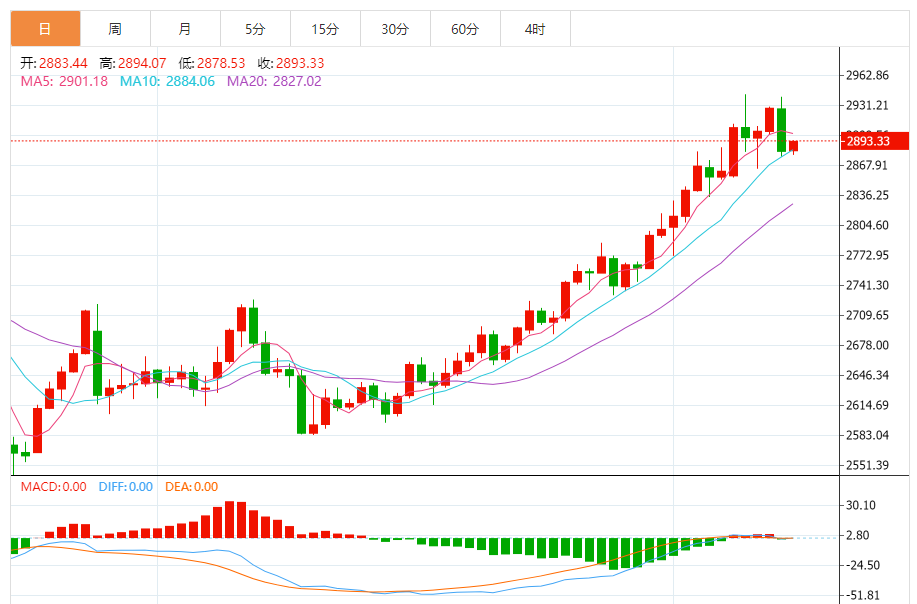Switch to the 4时 four-hour tab
The width and height of the screenshot is (917, 604).
[535, 29]
